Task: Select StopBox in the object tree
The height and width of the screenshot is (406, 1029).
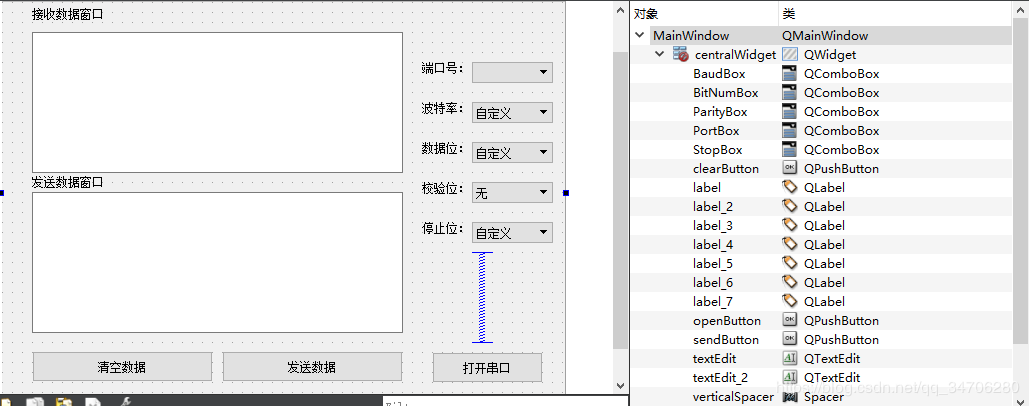Action: (718, 150)
